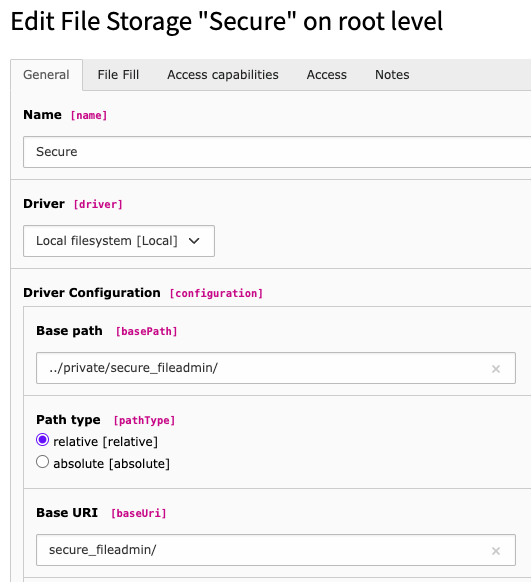Image resolution: width=531 pixels, height=582 pixels.
Task: Switch to the Access tab
Action: point(327,75)
